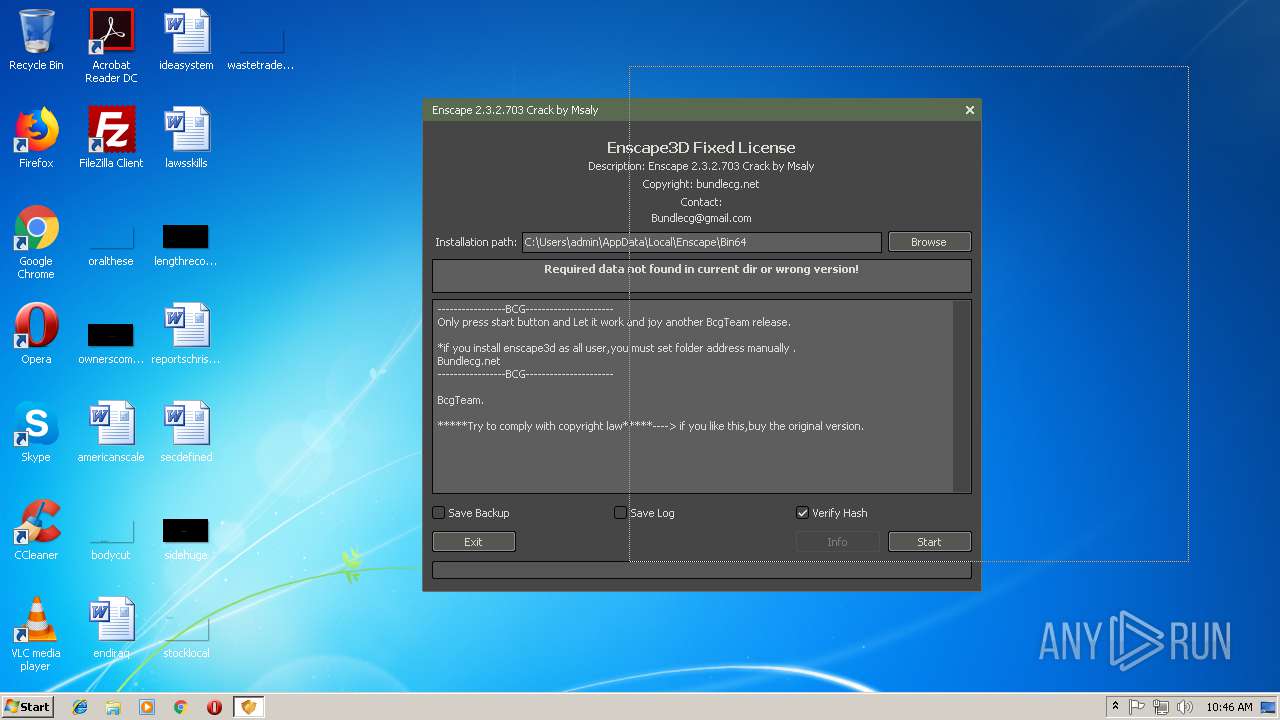Launch CCleaner from the desktop
The image size is (1280, 720).
point(36,530)
